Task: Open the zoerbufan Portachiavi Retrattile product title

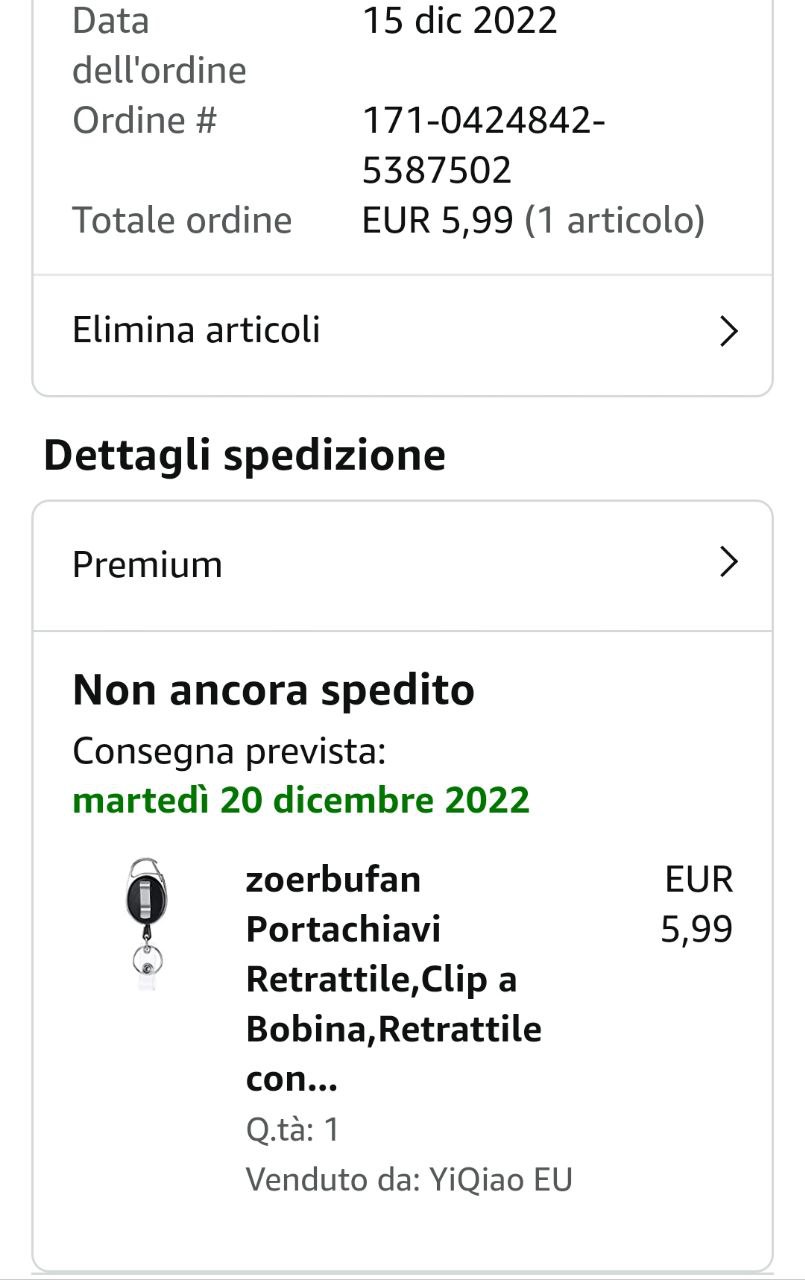Action: pos(394,979)
